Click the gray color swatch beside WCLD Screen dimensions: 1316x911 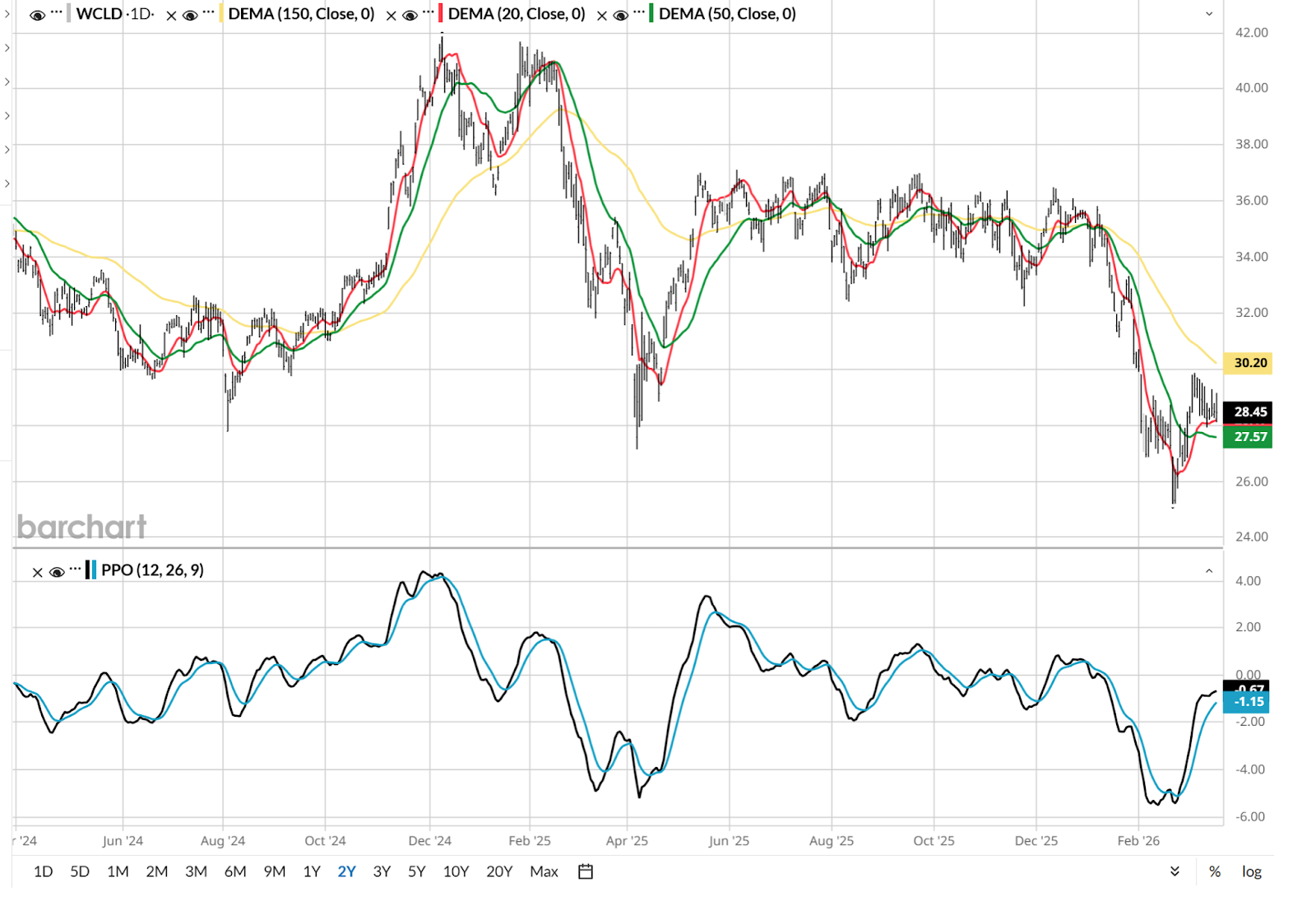69,14
